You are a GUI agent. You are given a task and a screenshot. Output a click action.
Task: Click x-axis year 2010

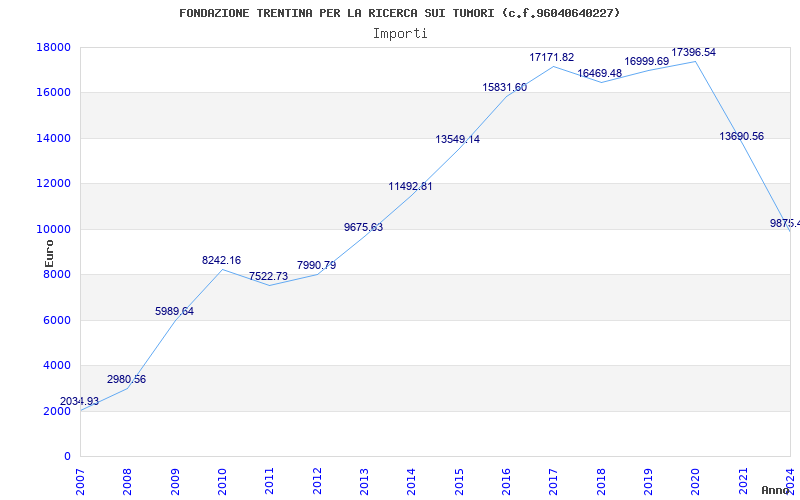[x=222, y=481]
